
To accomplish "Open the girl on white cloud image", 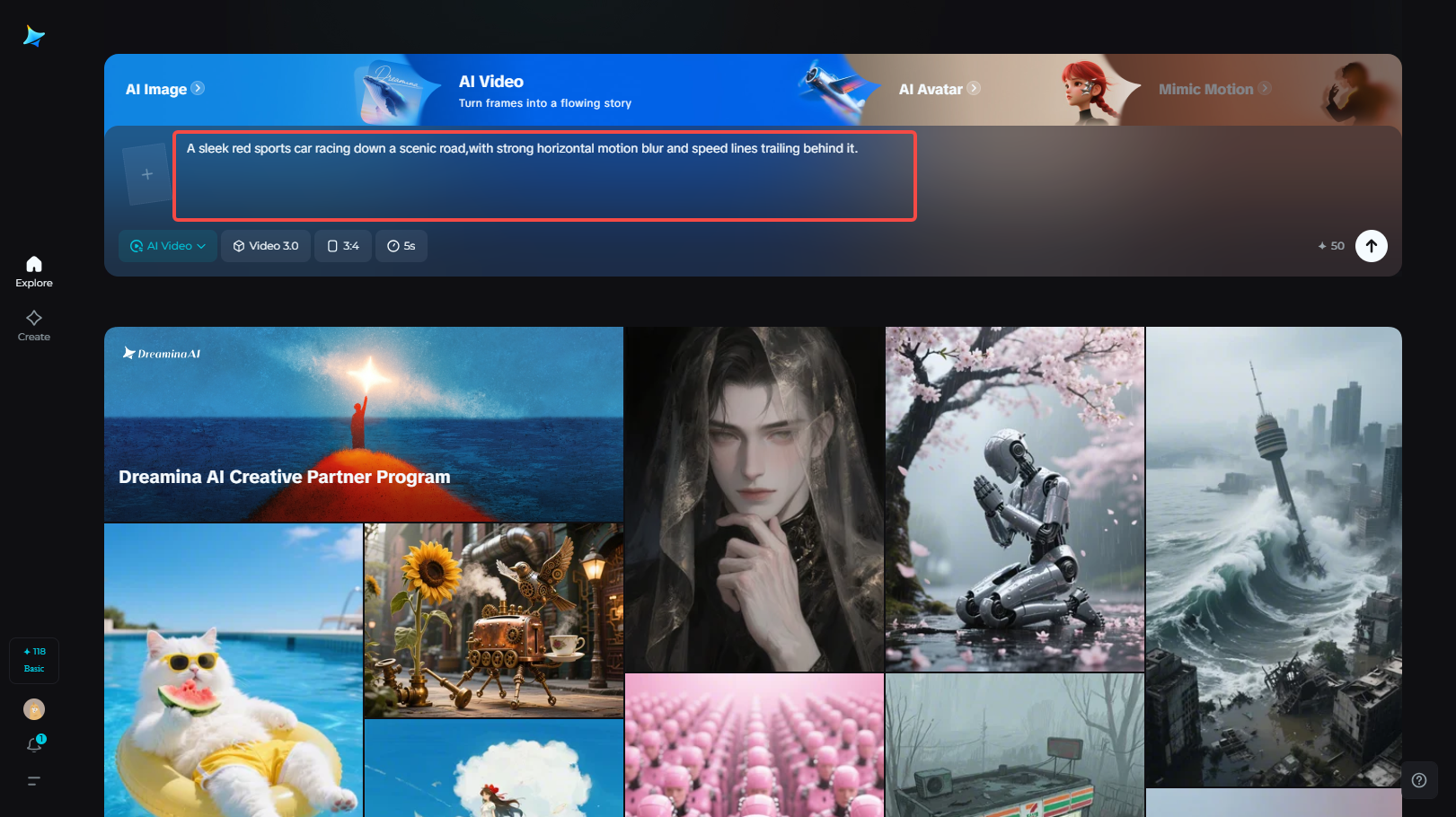I will click(494, 769).
